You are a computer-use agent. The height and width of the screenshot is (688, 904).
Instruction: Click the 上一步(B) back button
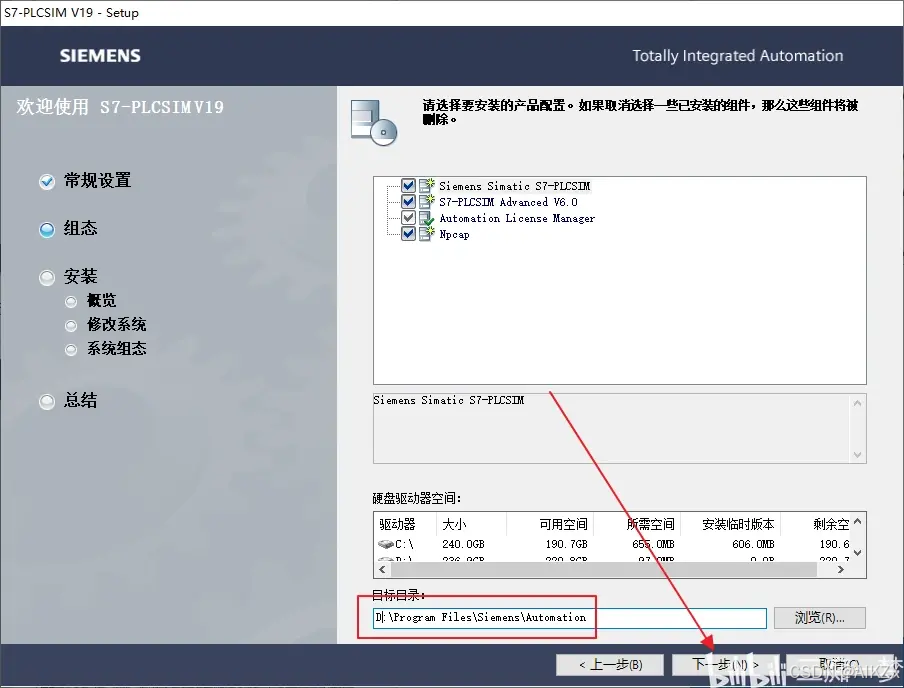[610, 664]
